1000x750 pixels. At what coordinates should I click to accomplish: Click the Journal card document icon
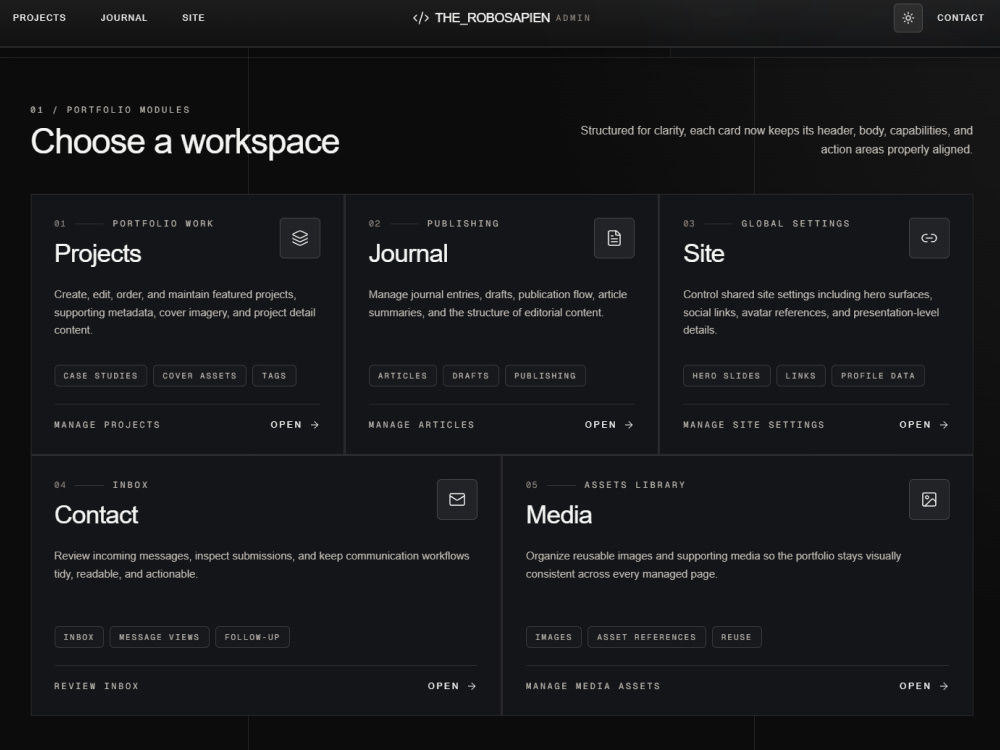(614, 238)
